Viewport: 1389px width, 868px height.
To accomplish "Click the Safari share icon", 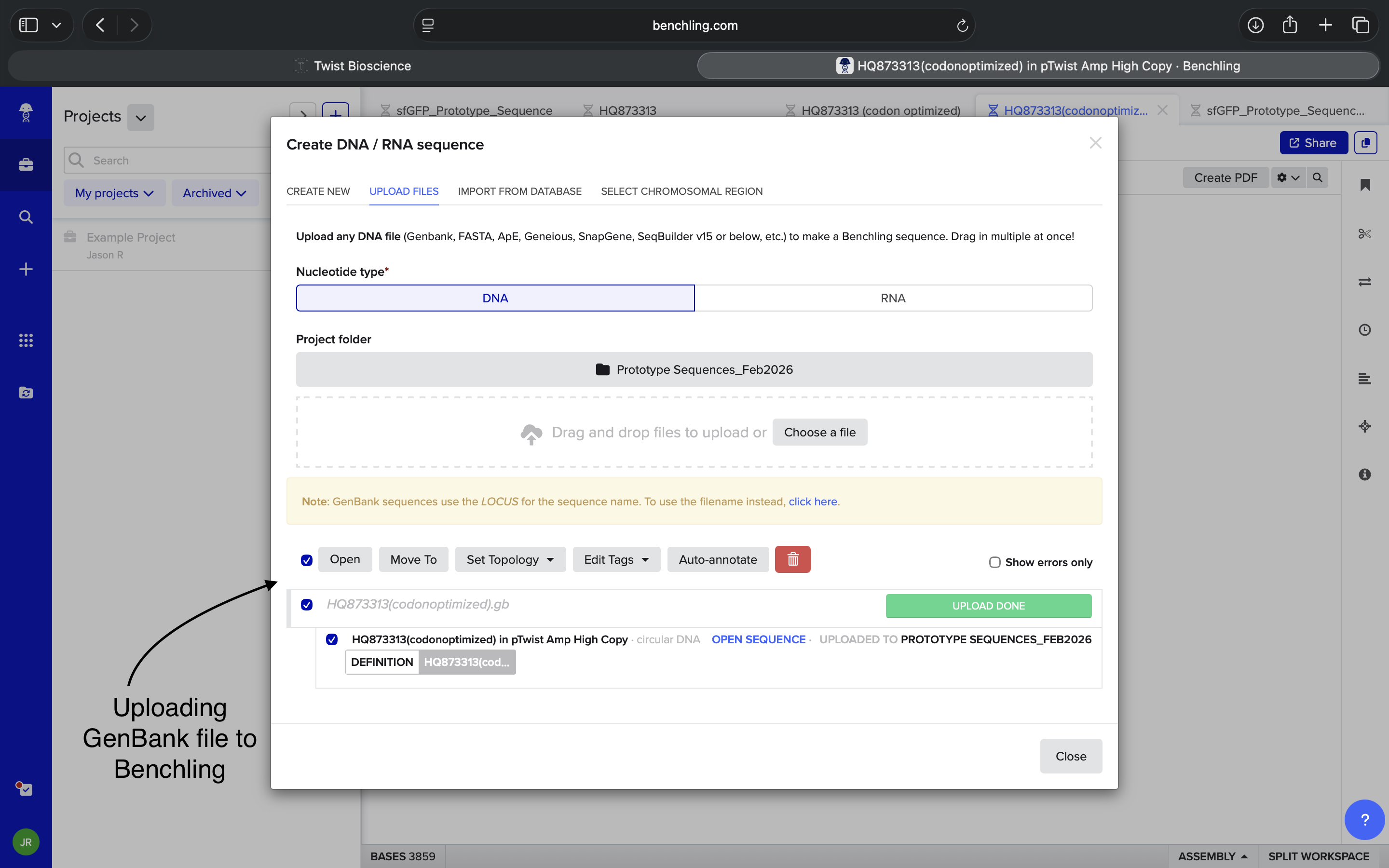I will click(x=1290, y=25).
